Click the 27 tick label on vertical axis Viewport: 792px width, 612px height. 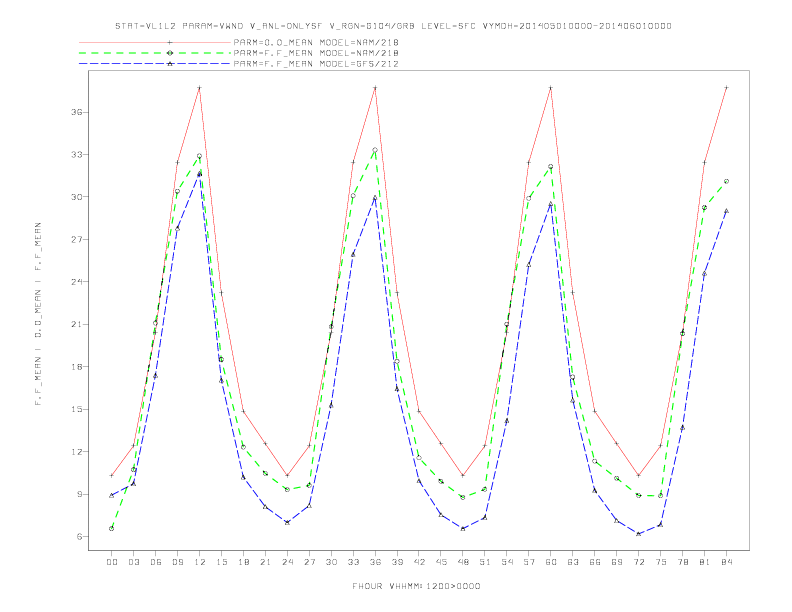click(x=76, y=239)
